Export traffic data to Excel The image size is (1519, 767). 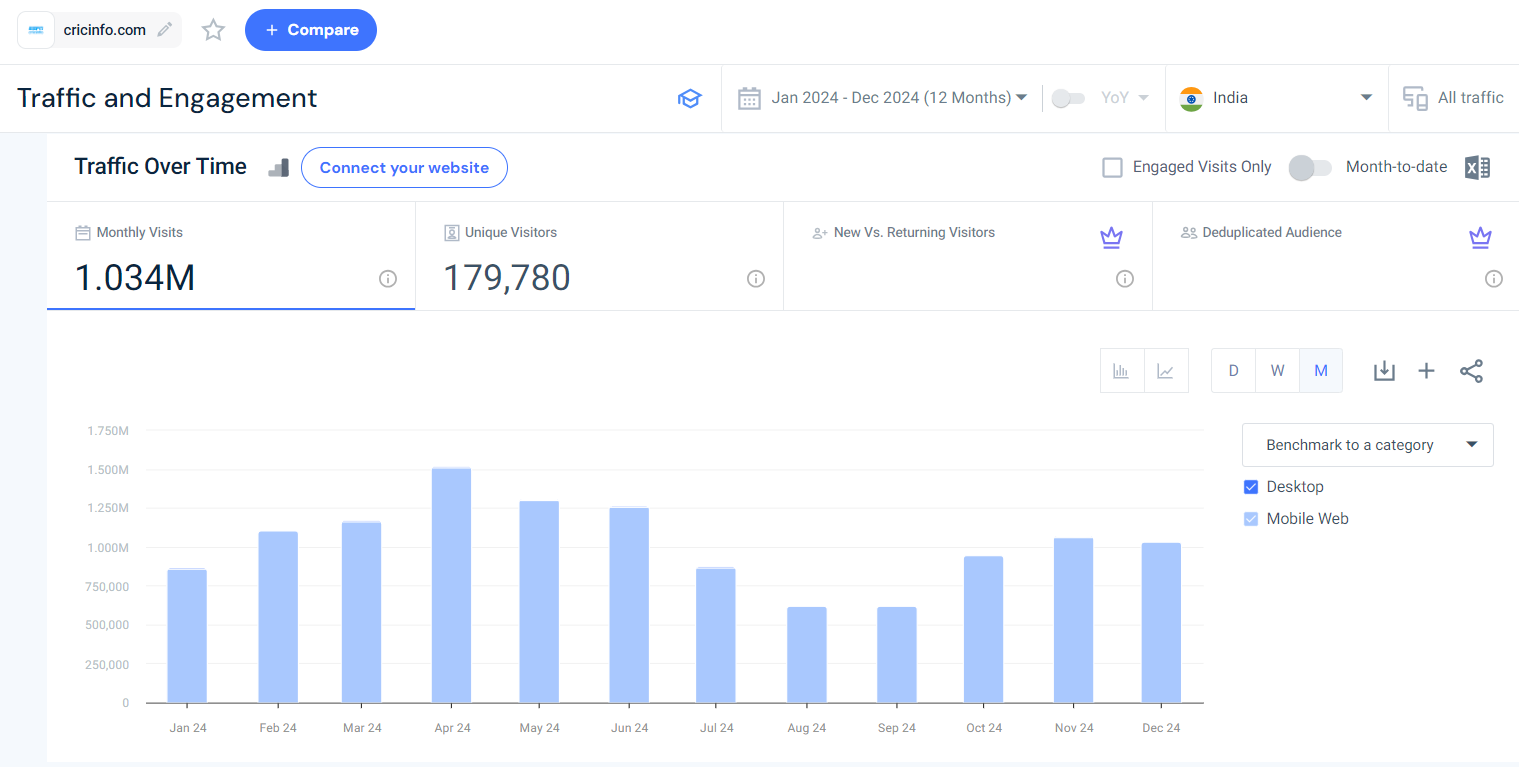pyautogui.click(x=1477, y=167)
